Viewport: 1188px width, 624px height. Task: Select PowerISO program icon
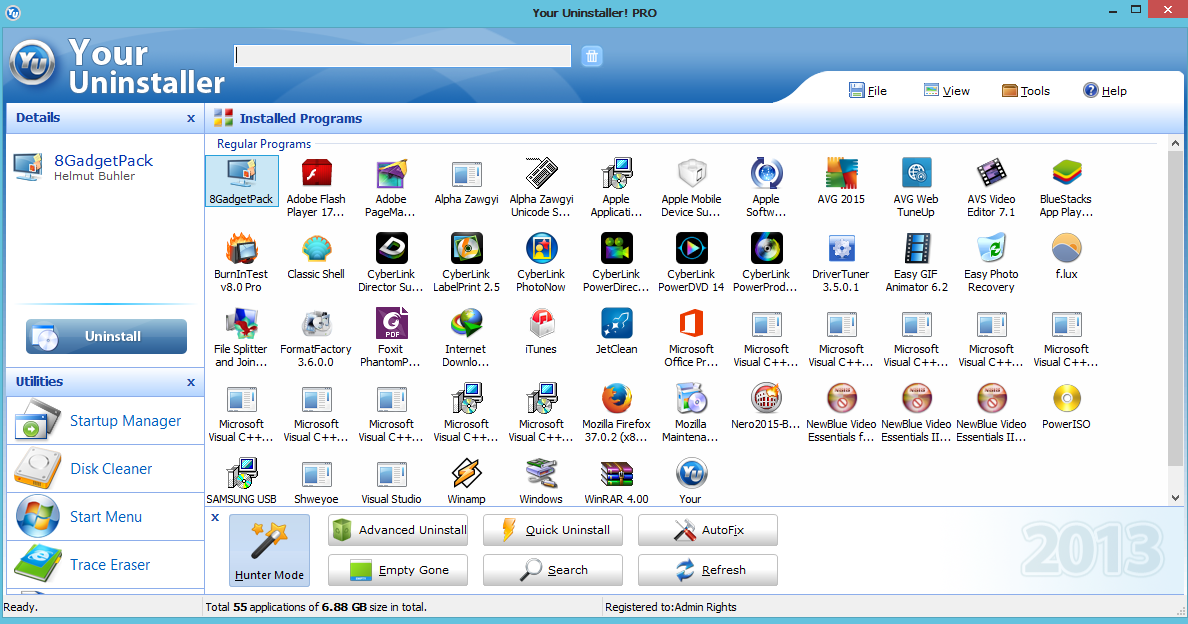1066,399
